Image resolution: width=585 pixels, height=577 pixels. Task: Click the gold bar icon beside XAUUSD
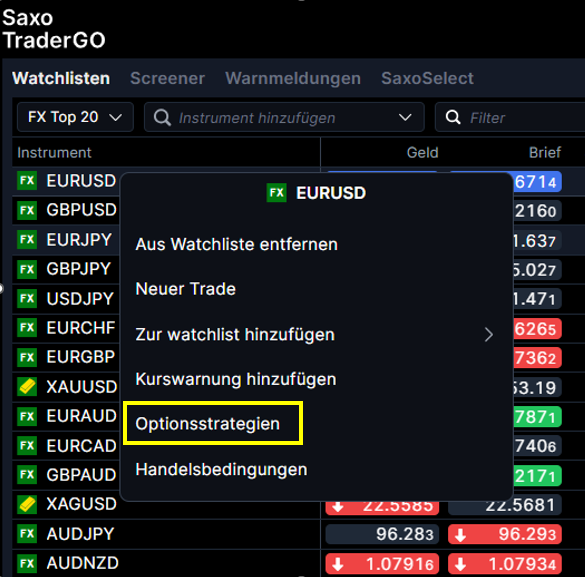pyautogui.click(x=27, y=386)
